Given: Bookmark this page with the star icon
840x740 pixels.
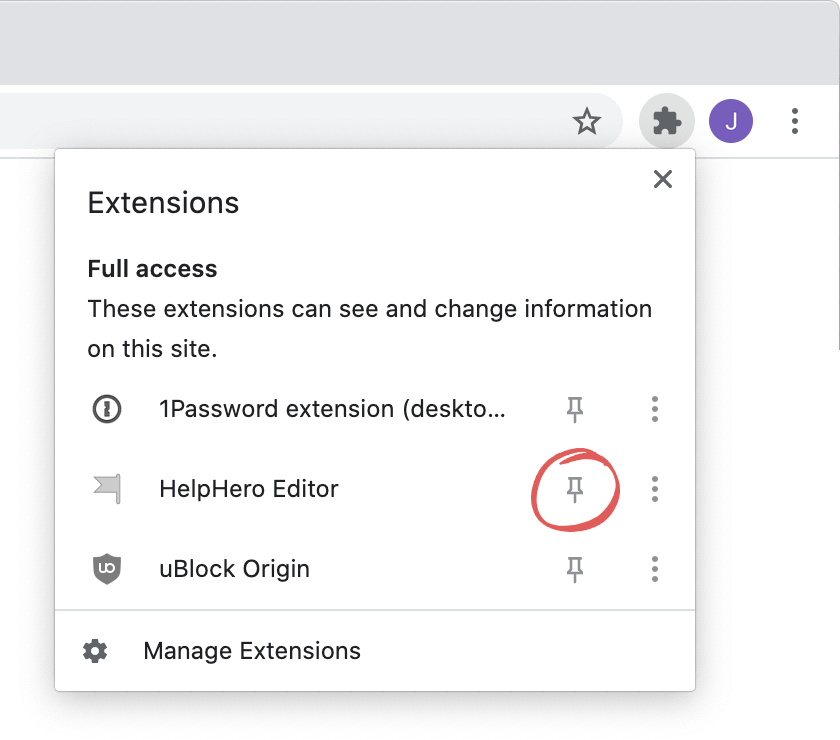Looking at the screenshot, I should 587,121.
